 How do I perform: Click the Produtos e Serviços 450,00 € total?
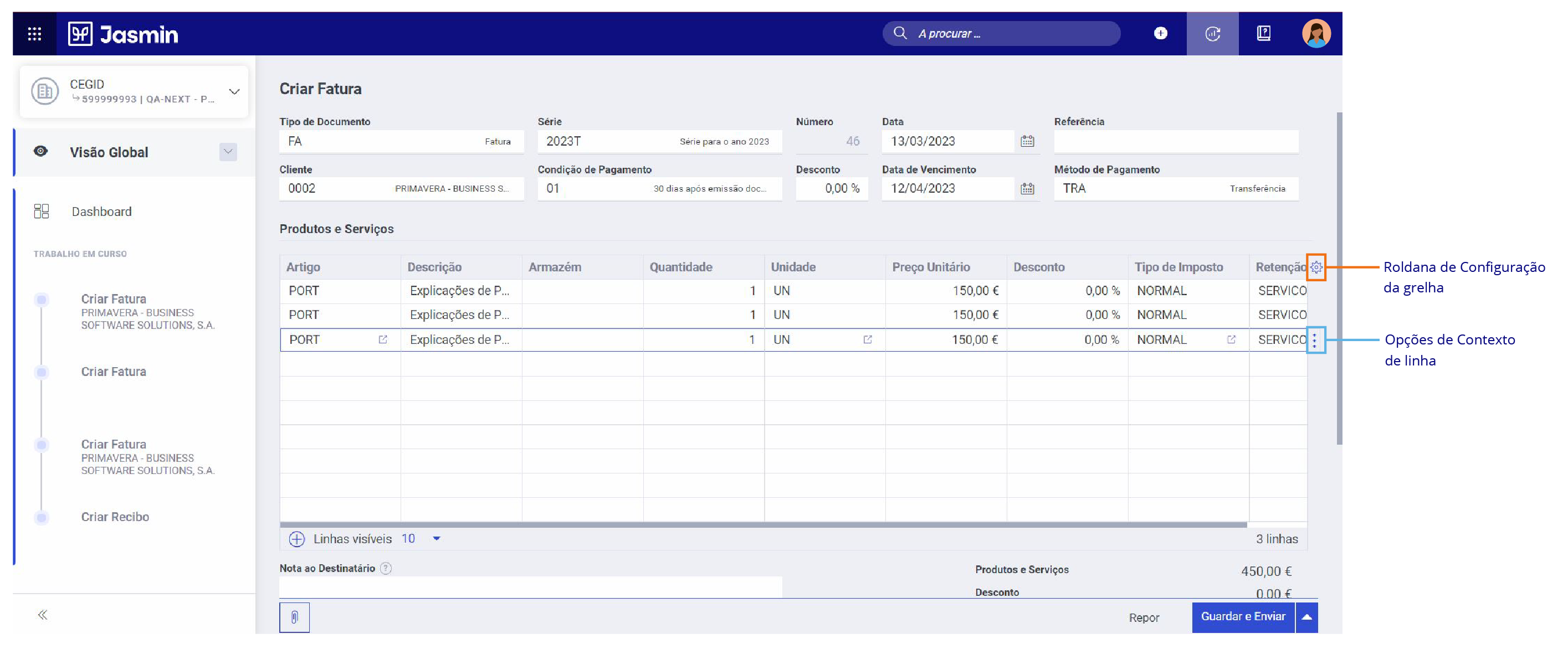(x=1266, y=571)
